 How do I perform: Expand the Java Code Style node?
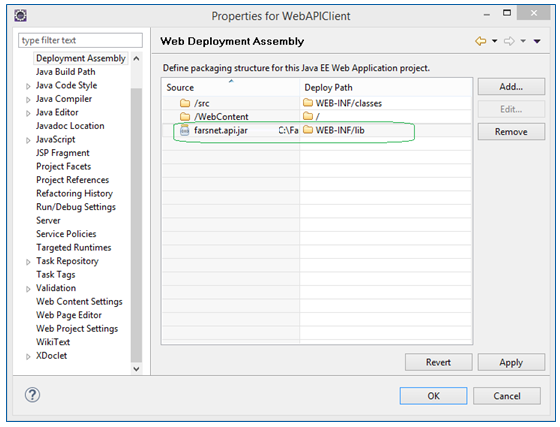(28, 86)
